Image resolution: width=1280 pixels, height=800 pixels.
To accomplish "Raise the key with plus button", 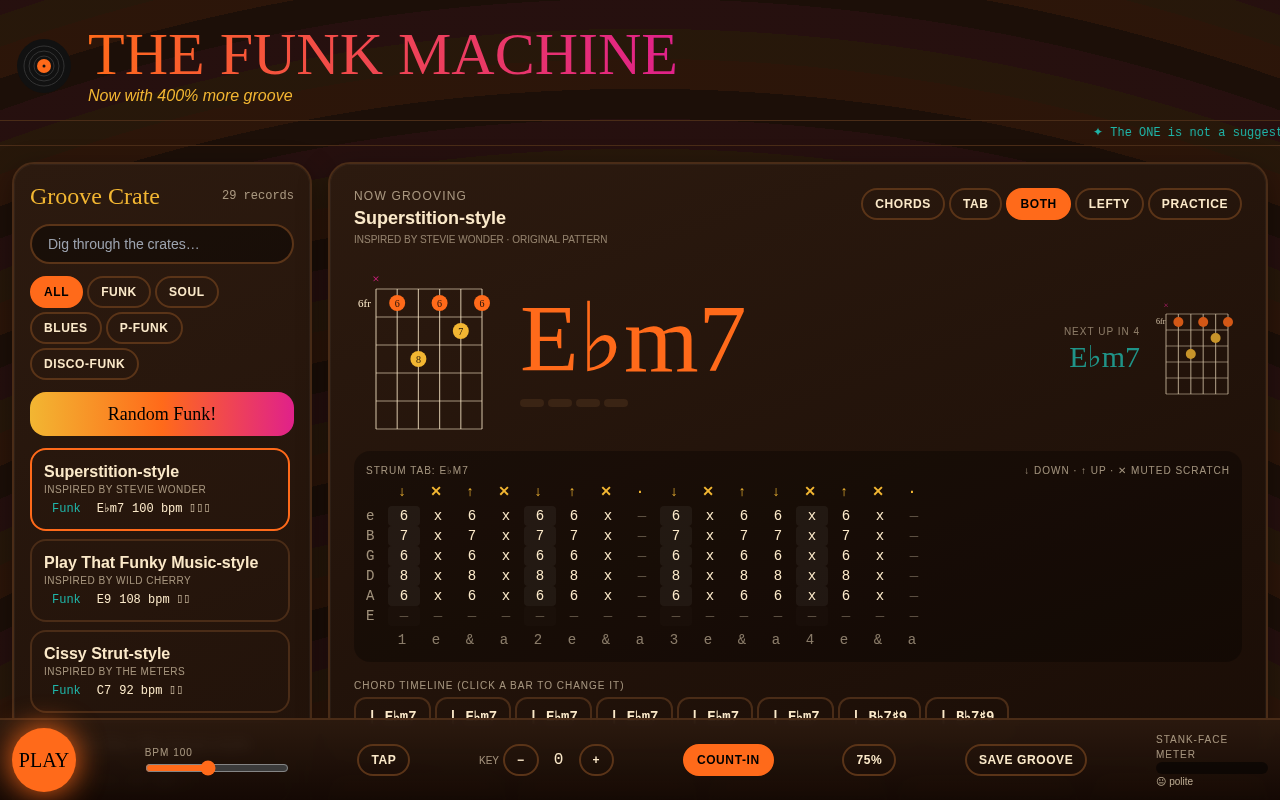I will tap(596, 760).
